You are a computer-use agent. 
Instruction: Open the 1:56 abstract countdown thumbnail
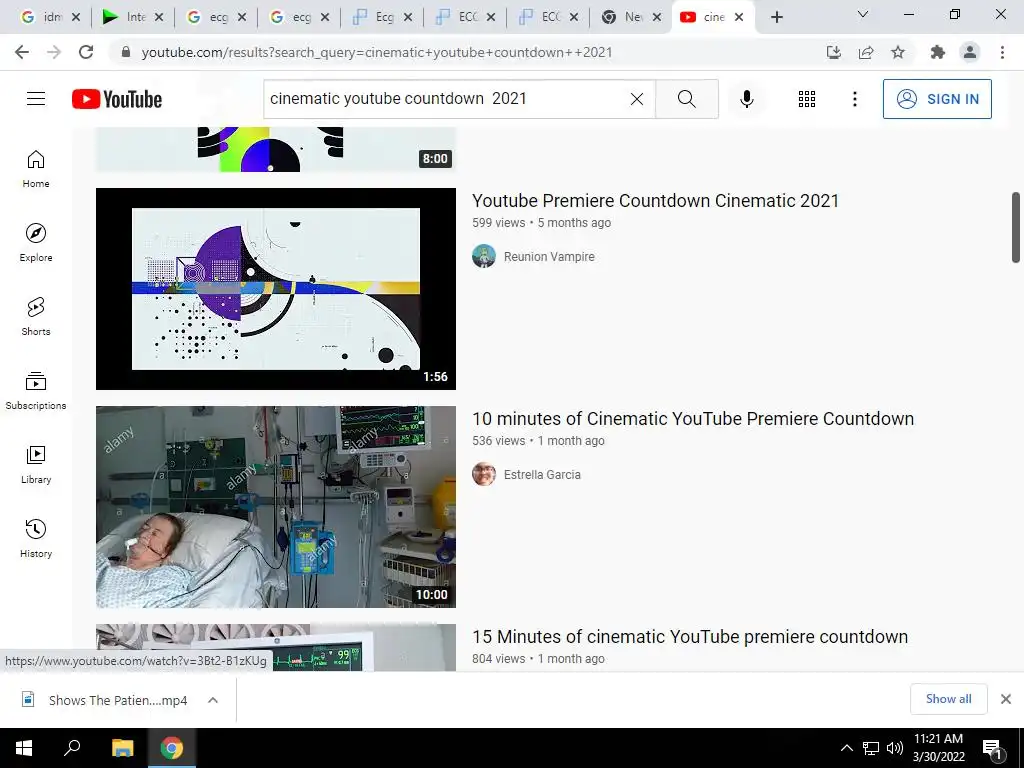click(x=276, y=289)
